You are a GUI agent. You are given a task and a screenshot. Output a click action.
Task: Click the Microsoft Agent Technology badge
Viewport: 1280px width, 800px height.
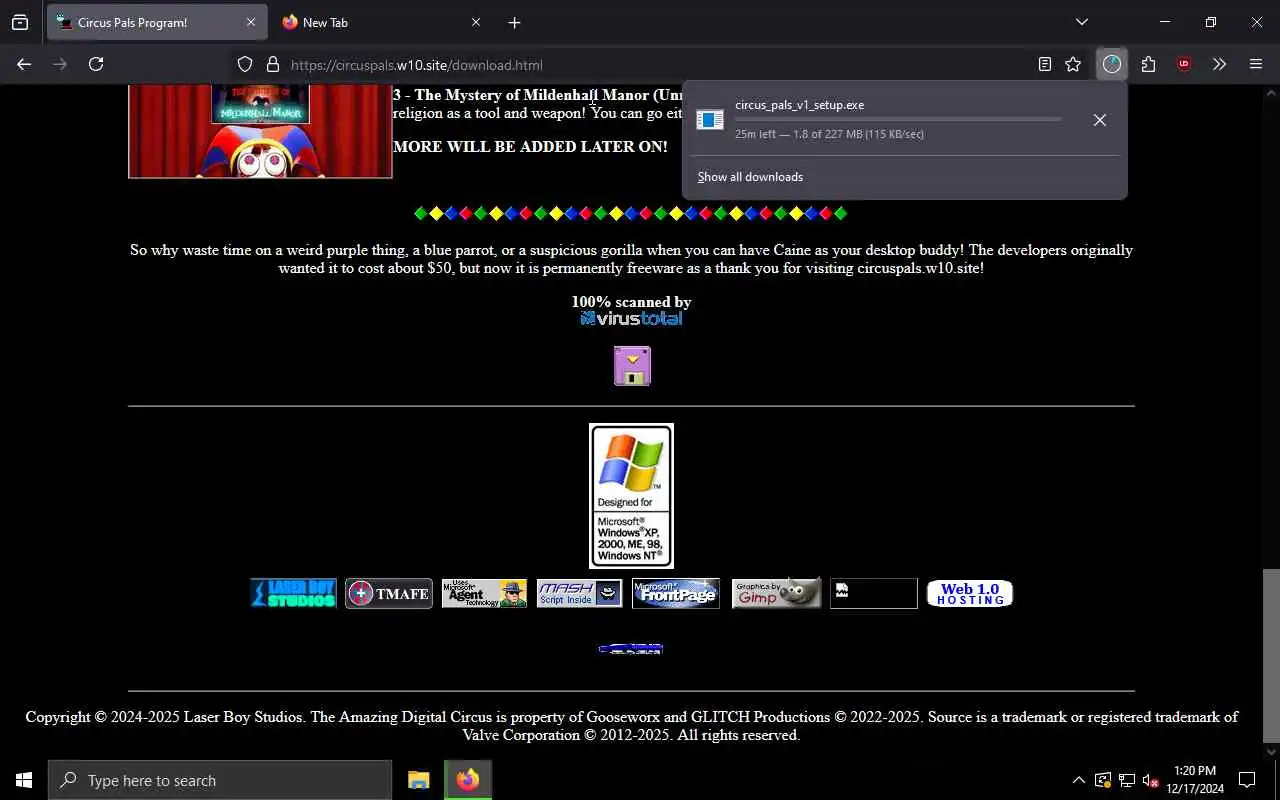click(x=484, y=593)
